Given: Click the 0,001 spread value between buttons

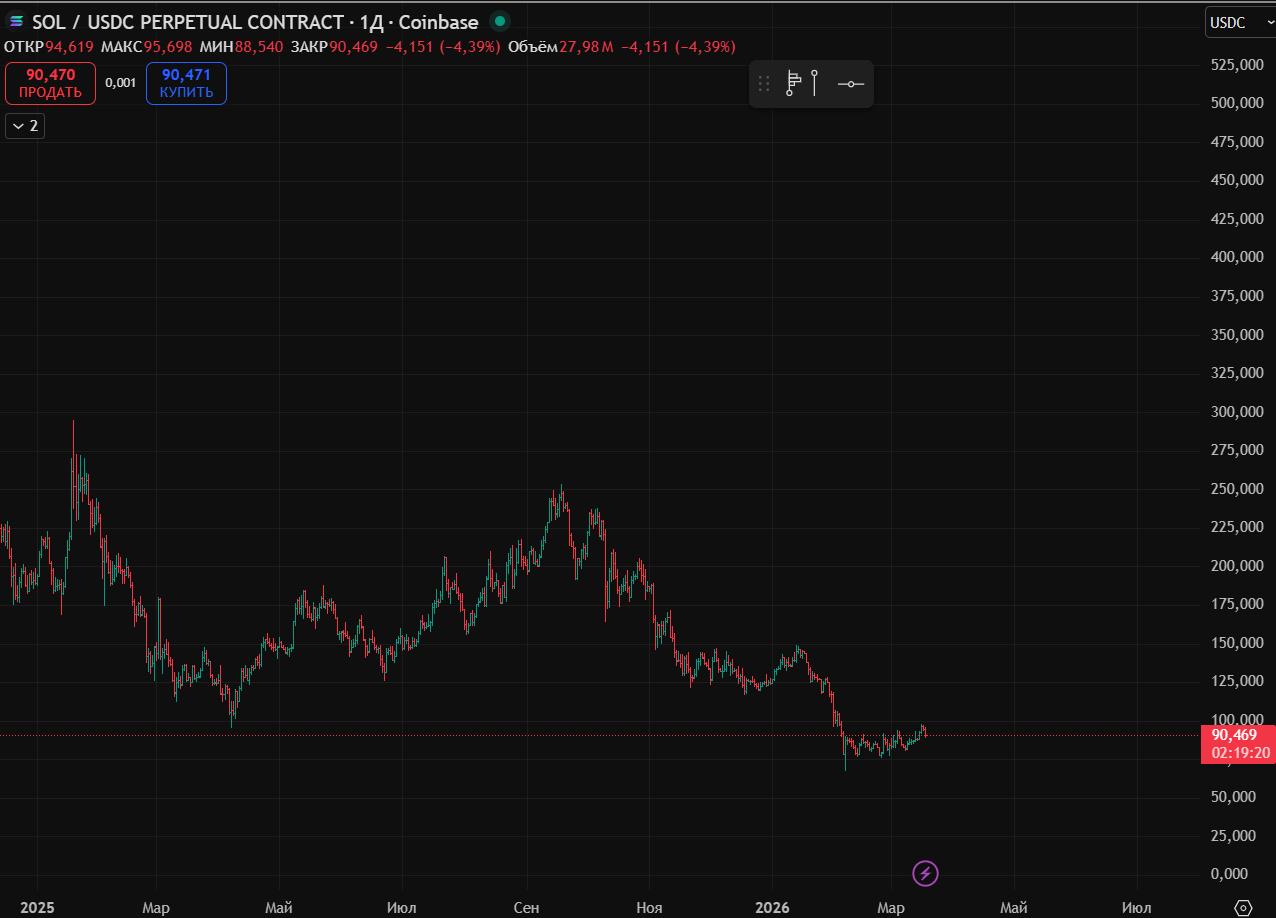Looking at the screenshot, I should 120,83.
